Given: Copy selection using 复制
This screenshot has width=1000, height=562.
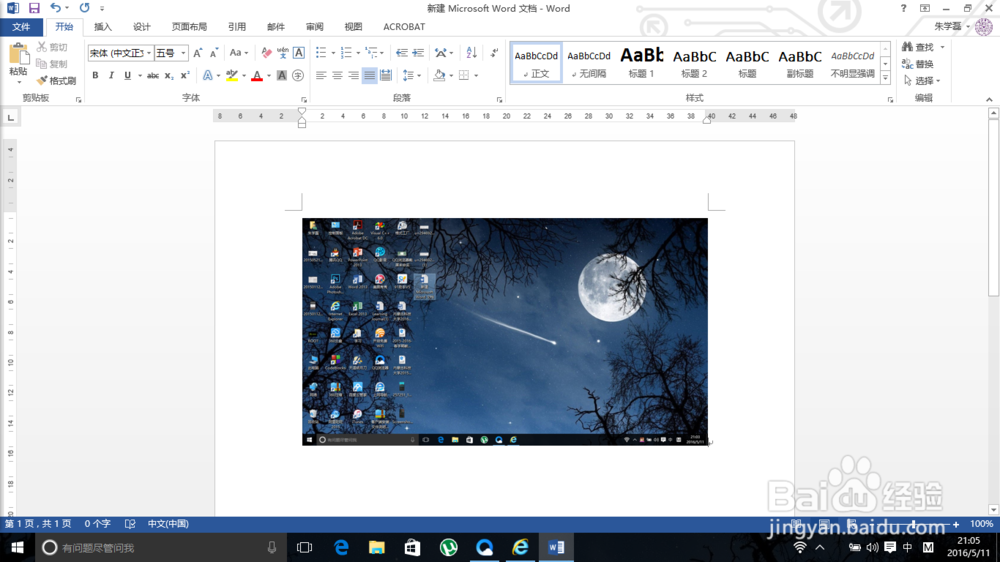Looking at the screenshot, I should [52, 64].
